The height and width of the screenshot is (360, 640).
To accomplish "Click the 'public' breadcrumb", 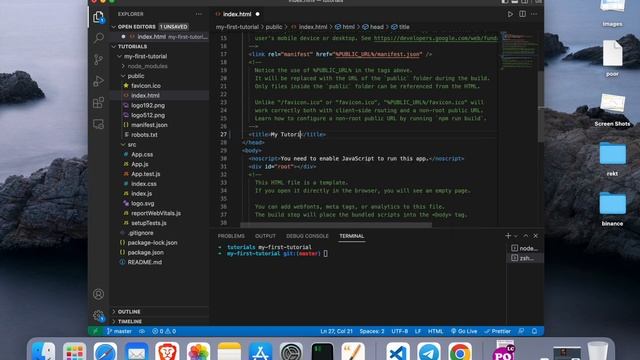I will 274,27.
